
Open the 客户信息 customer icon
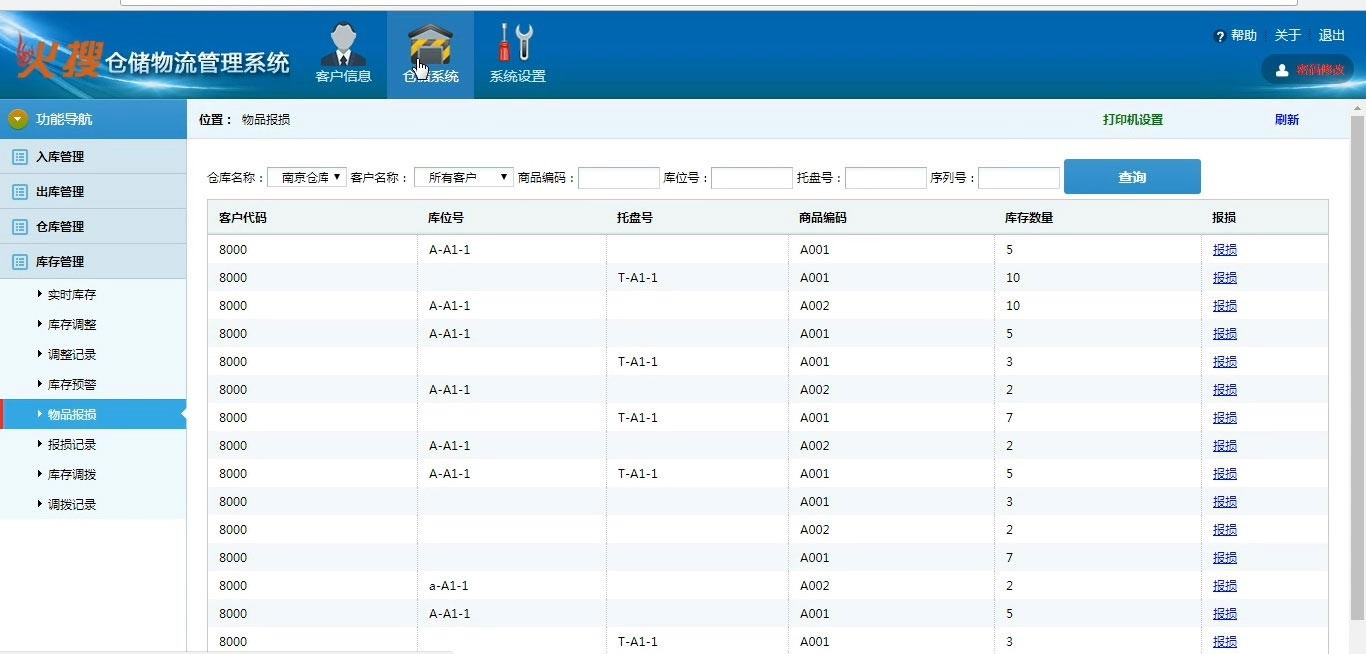tap(343, 46)
